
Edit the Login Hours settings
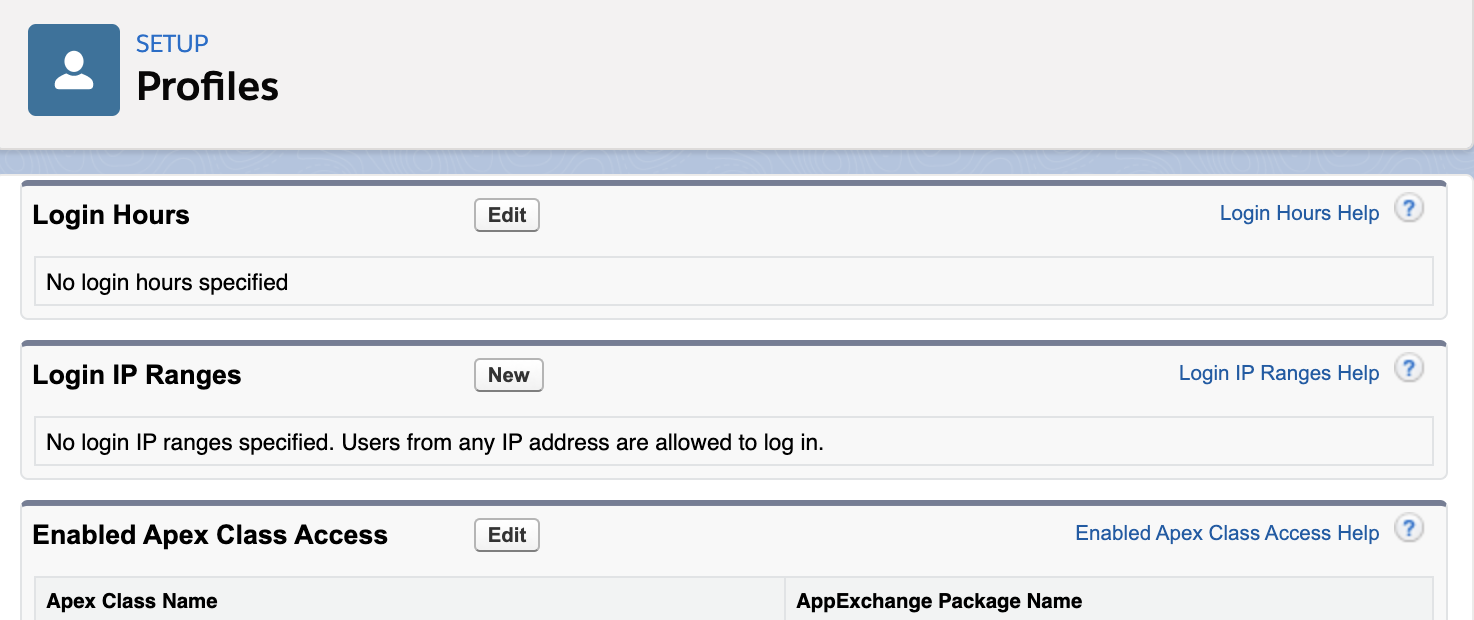[507, 215]
